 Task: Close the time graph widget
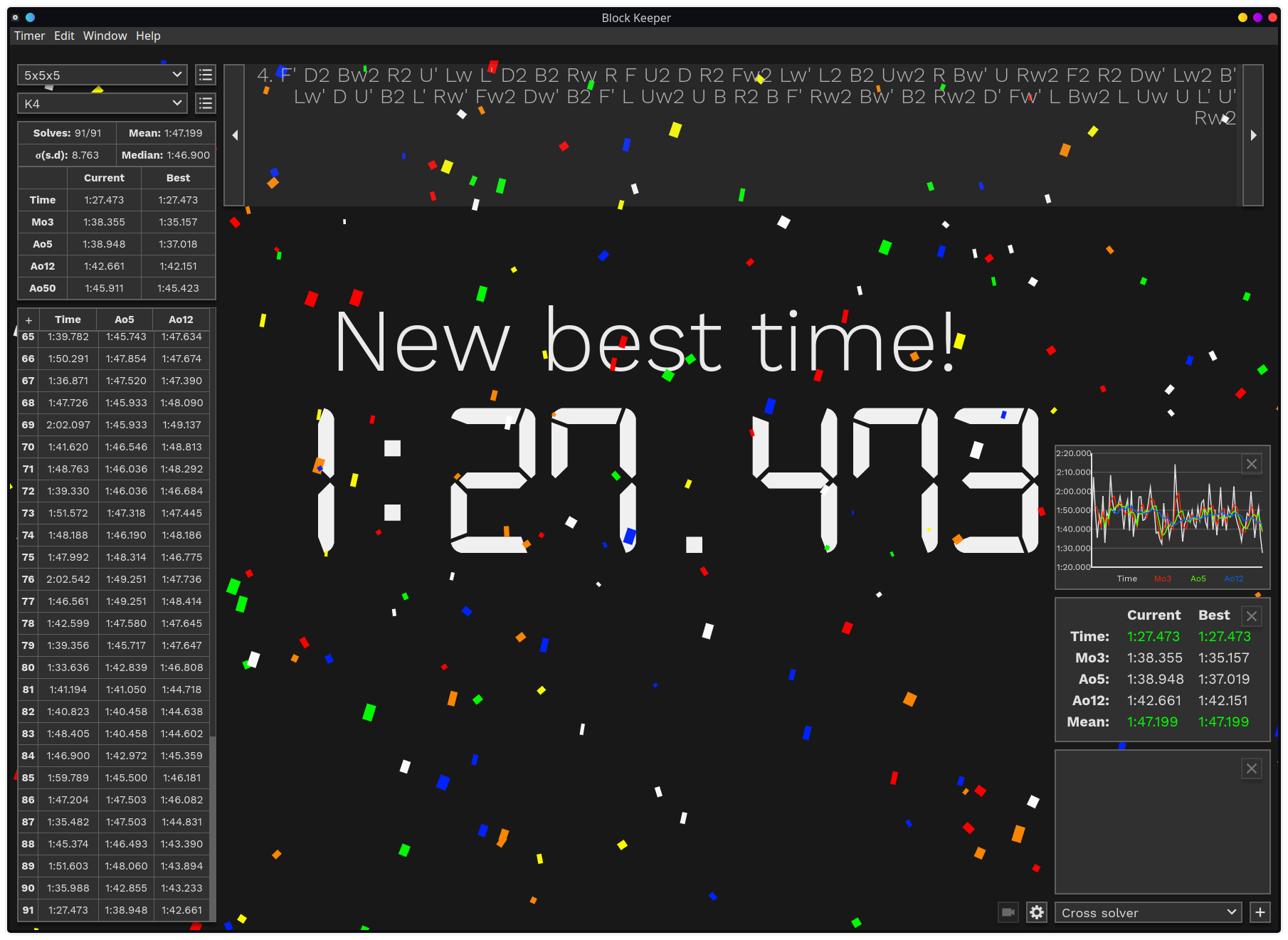click(1252, 464)
